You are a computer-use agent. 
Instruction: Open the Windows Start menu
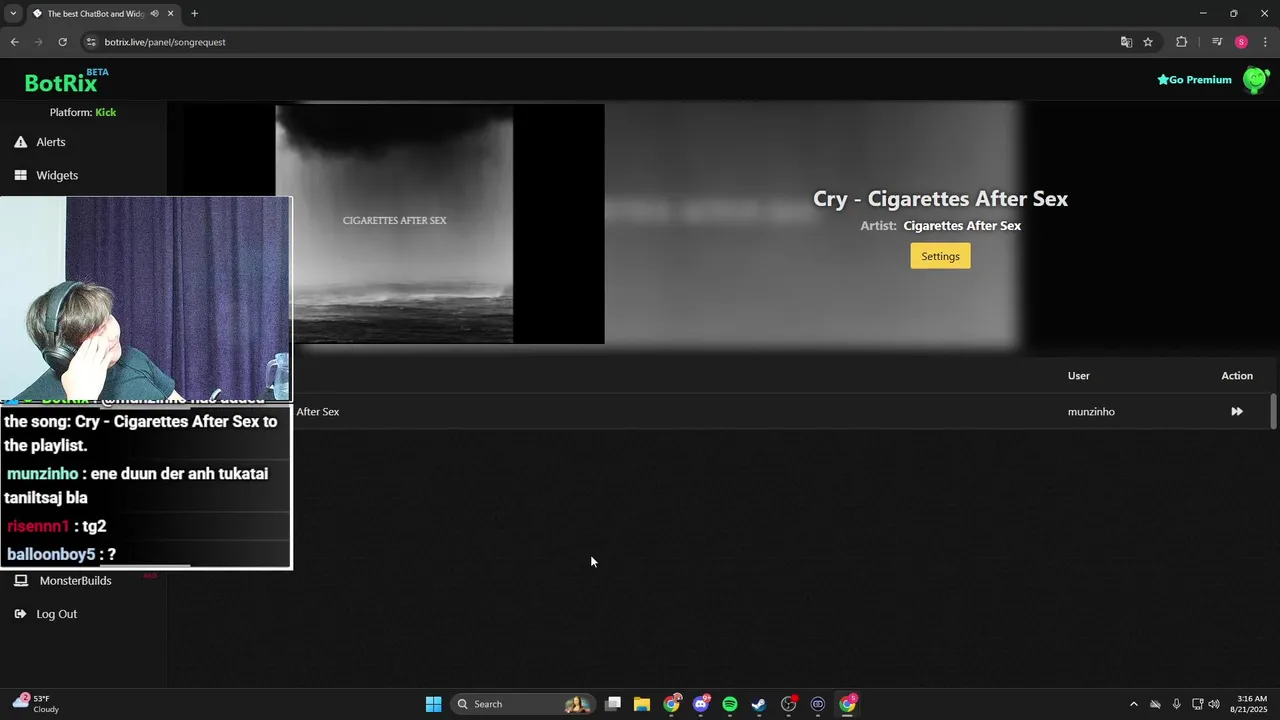pyautogui.click(x=433, y=704)
